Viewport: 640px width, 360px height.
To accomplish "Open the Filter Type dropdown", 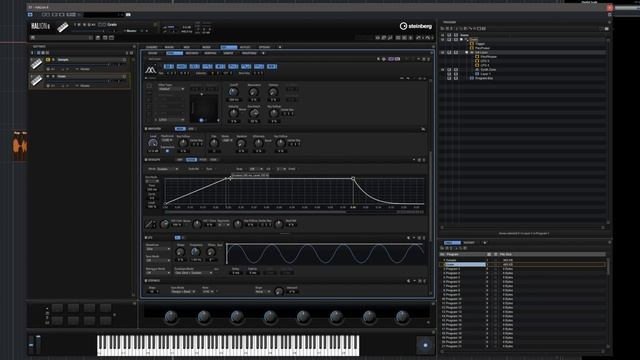I will (x=171, y=89).
